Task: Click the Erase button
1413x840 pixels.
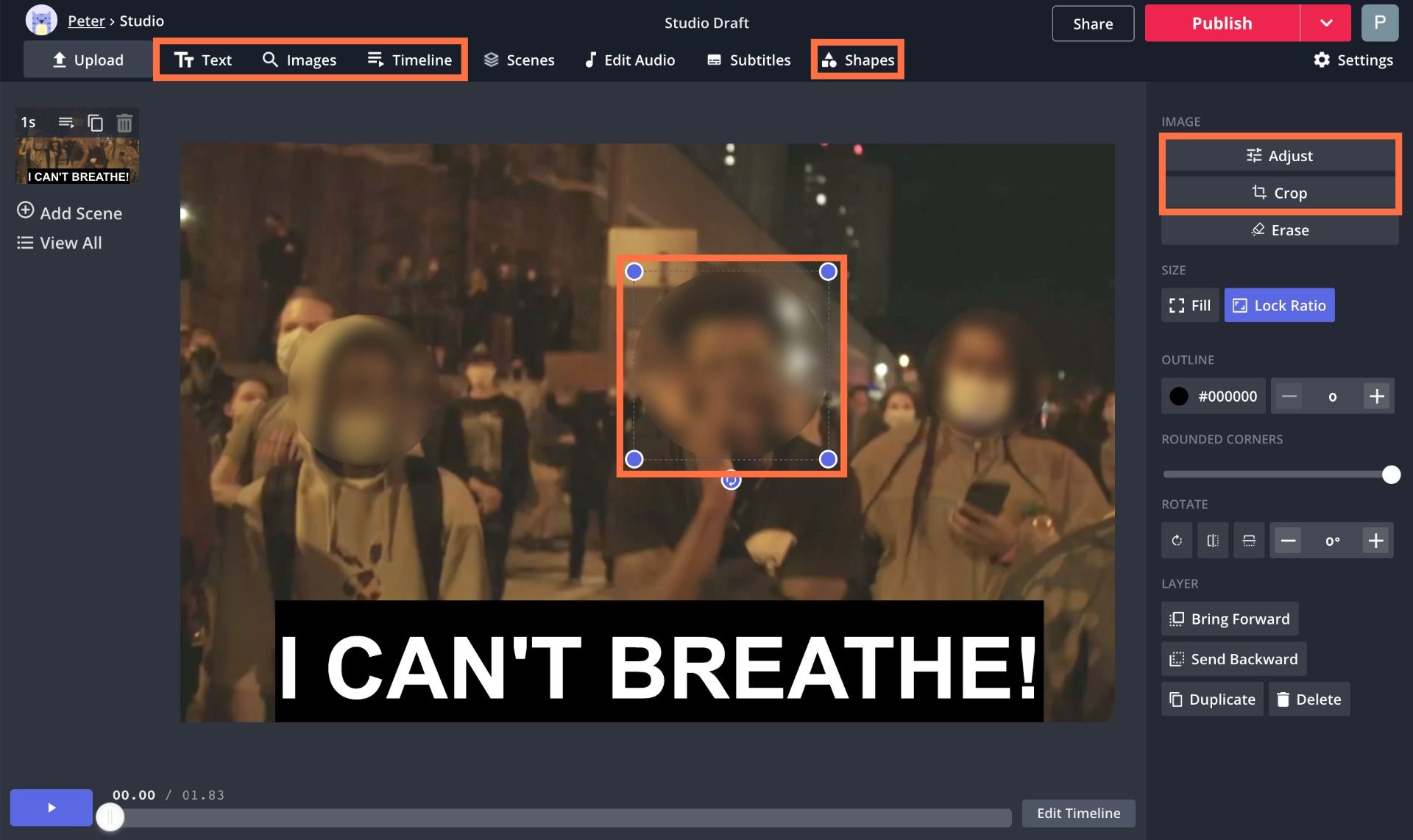Action: click(1279, 230)
